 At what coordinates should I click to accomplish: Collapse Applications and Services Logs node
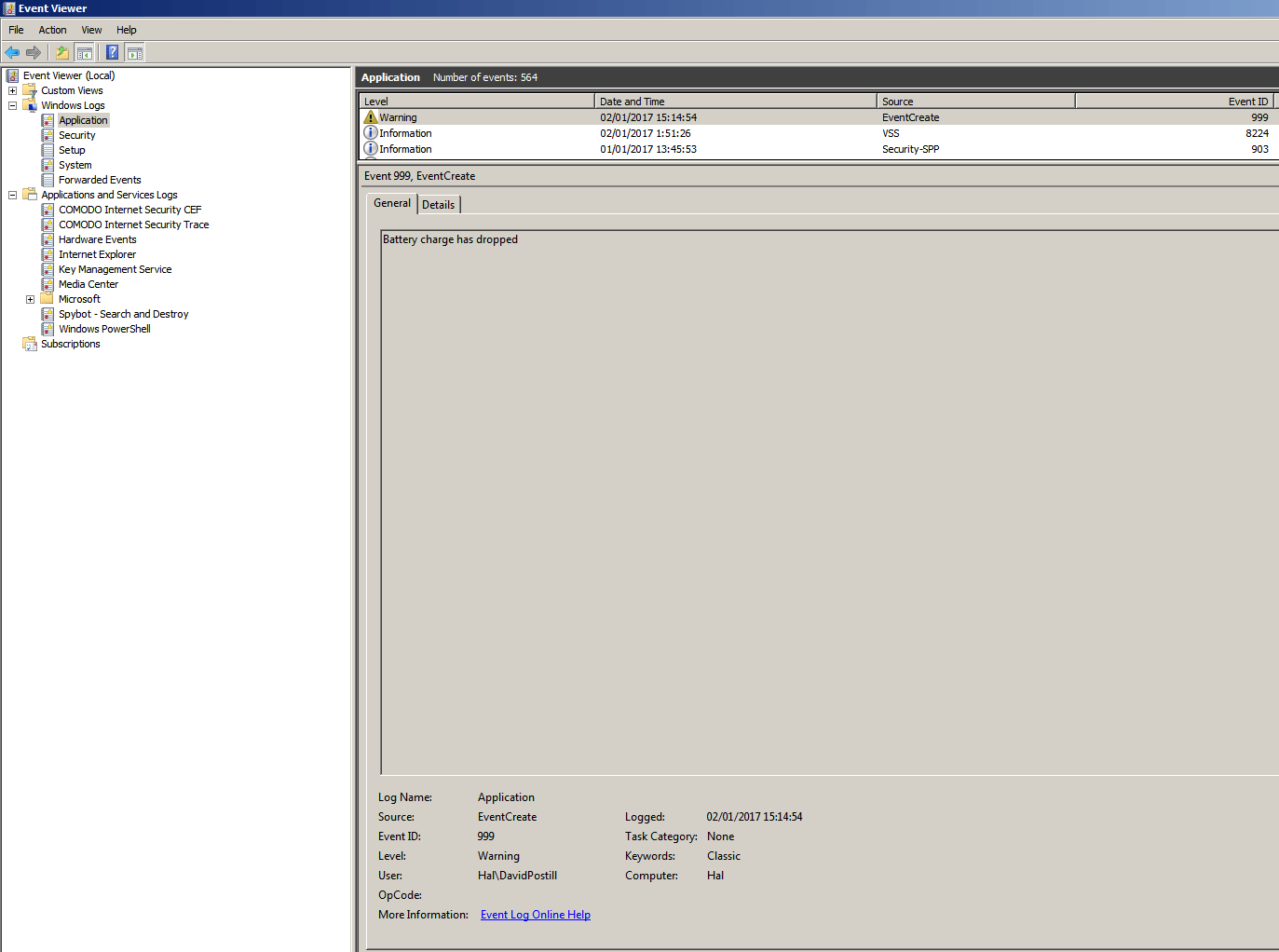click(x=13, y=195)
